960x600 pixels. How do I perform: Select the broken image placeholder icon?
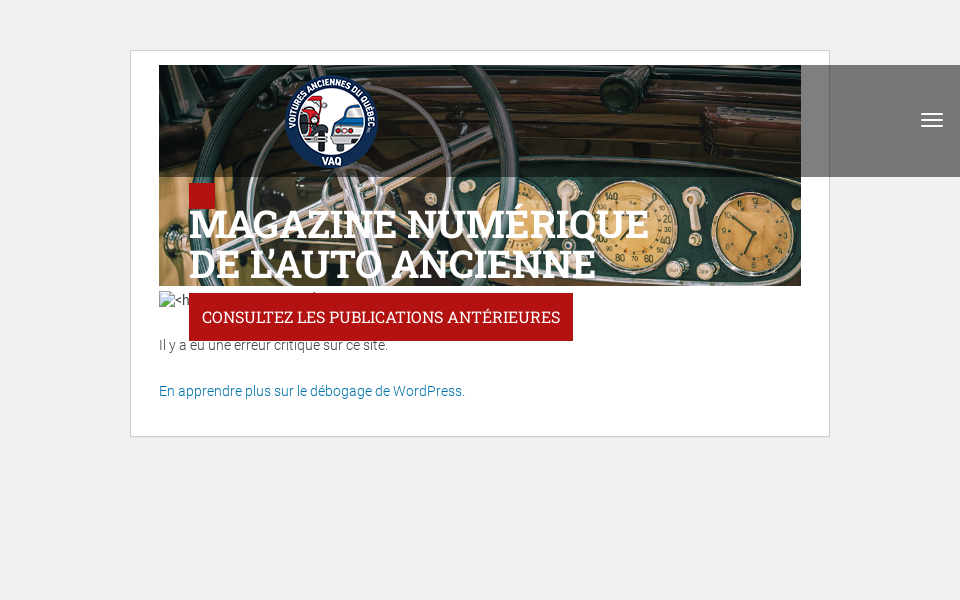(x=166, y=299)
